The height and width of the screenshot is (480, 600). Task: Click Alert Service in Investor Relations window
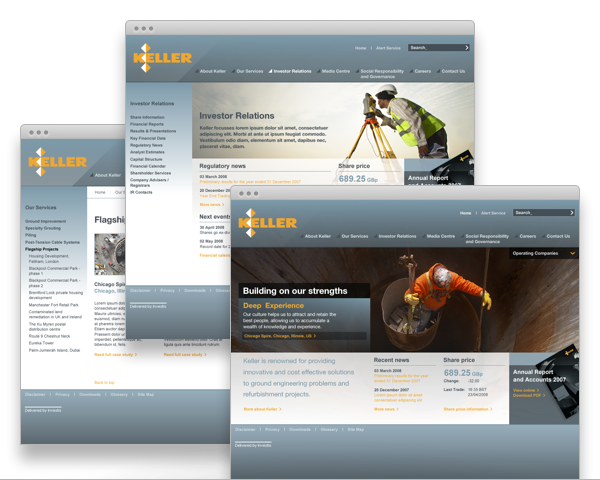point(388,48)
